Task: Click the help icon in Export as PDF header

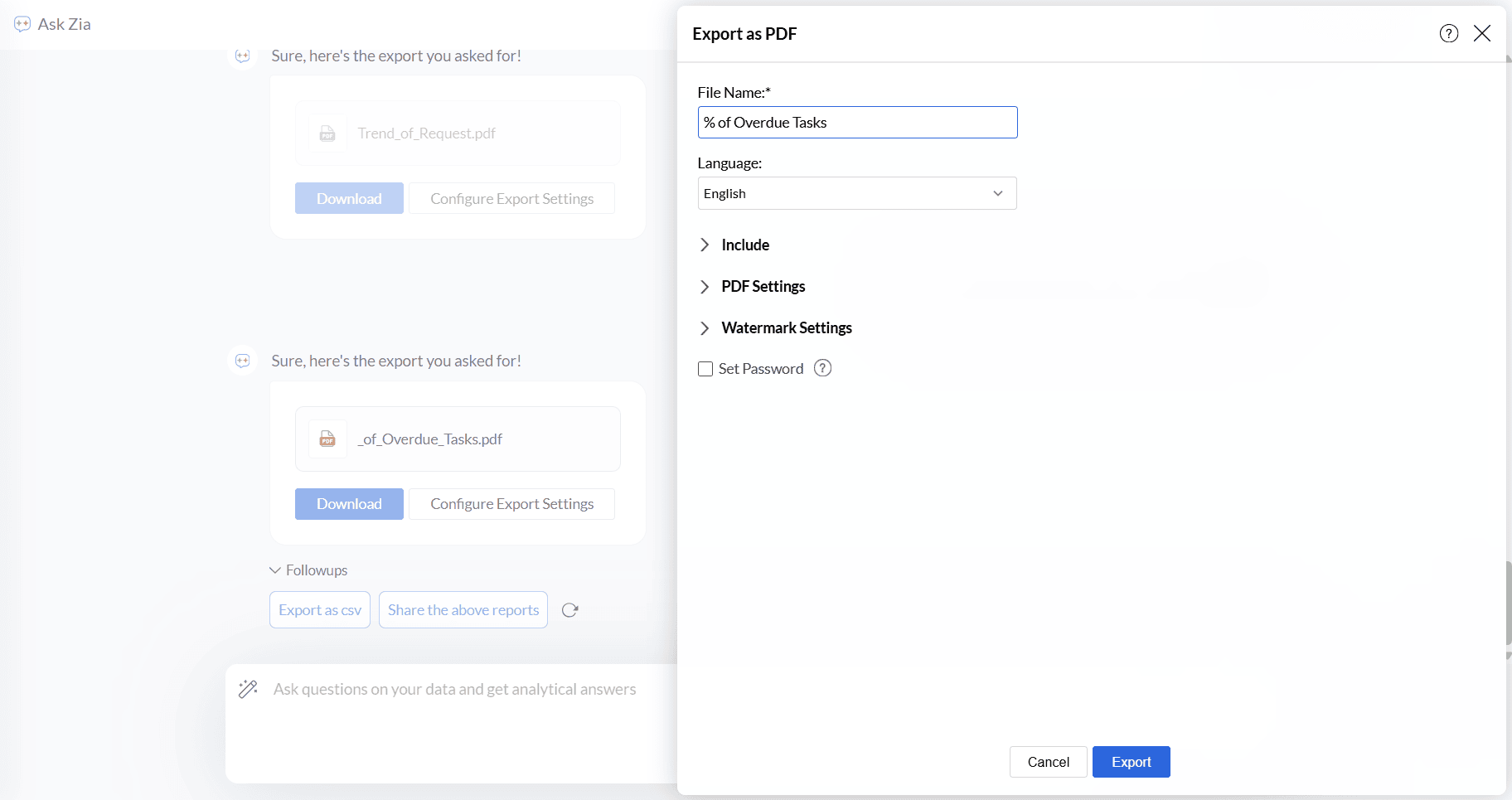Action: [x=1448, y=33]
